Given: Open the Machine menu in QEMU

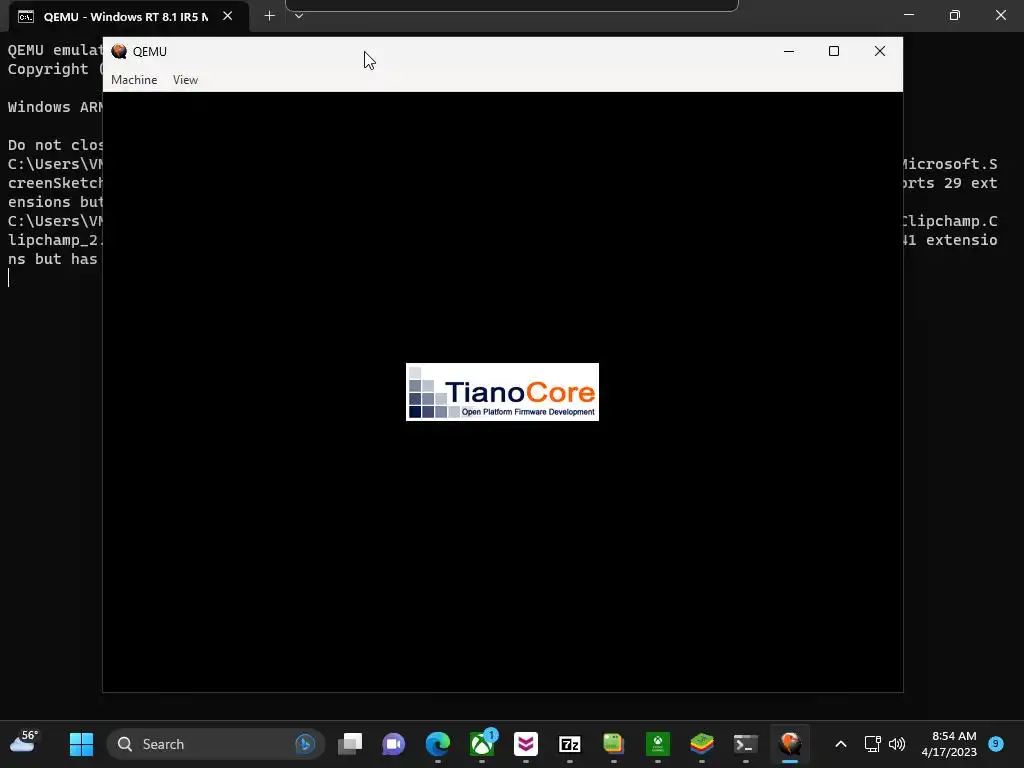Looking at the screenshot, I should coord(134,80).
